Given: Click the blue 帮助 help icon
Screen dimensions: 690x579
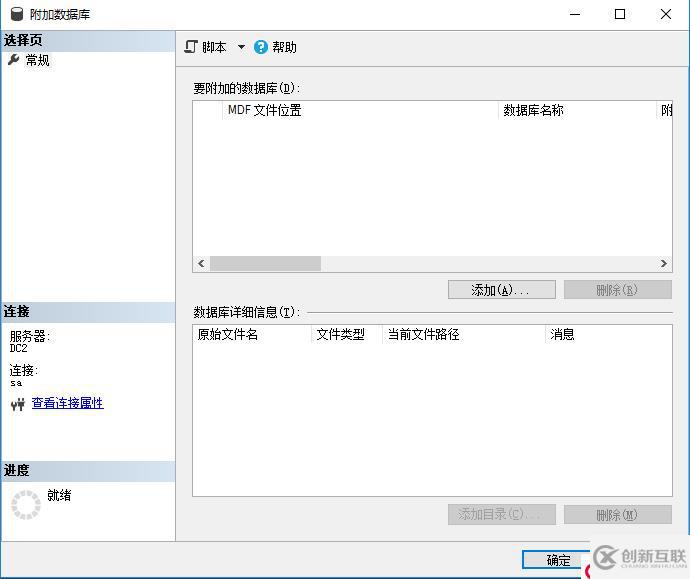Looking at the screenshot, I should 261,47.
